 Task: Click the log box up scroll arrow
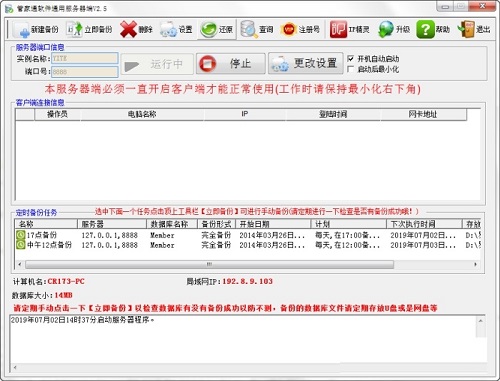coord(481,321)
